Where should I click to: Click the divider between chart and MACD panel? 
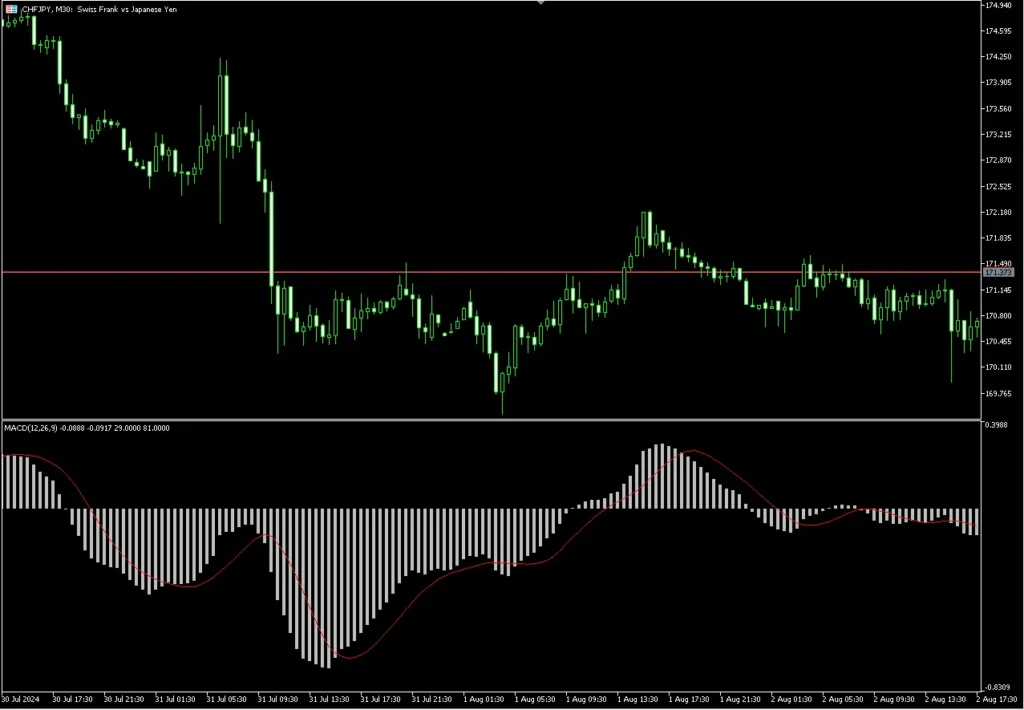pyautogui.click(x=500, y=419)
